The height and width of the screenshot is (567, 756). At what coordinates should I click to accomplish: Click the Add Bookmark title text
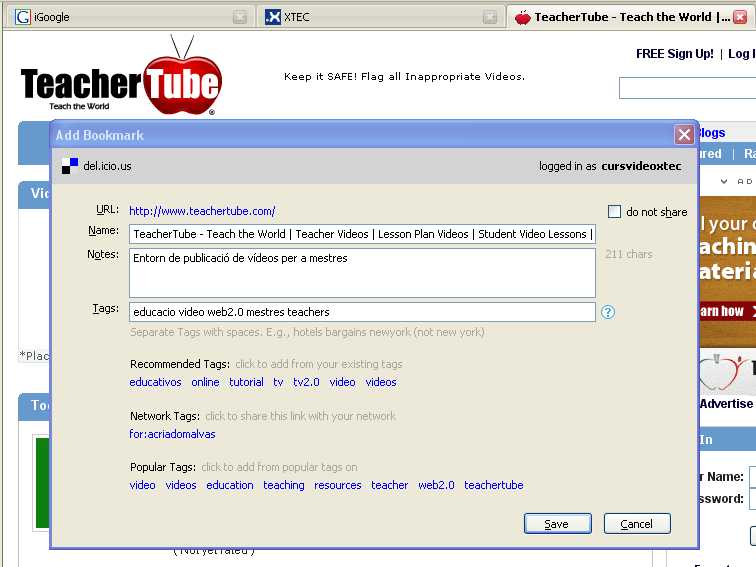100,135
